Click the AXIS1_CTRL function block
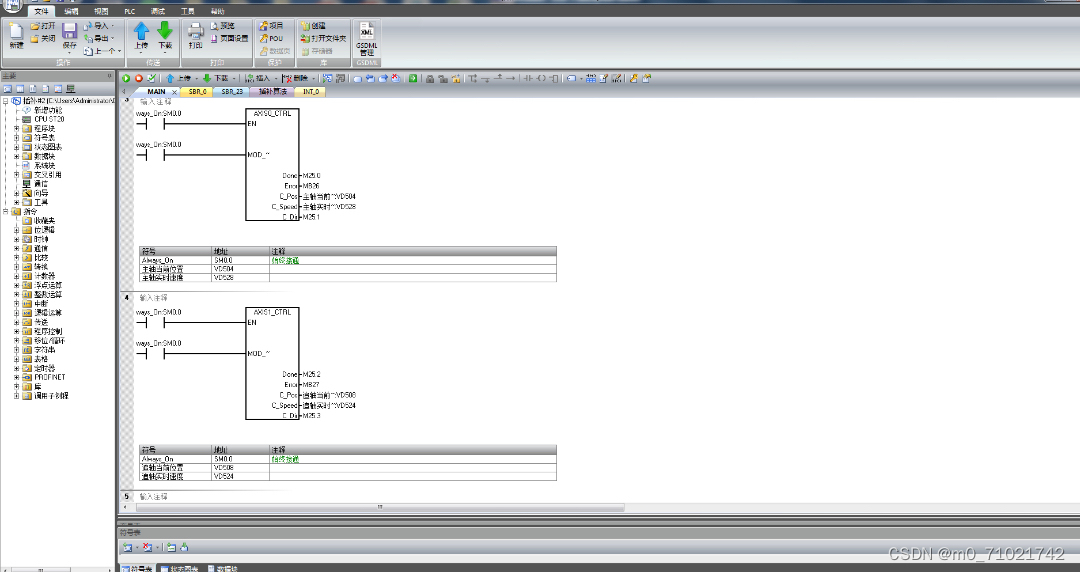The width and height of the screenshot is (1080, 572). tap(273, 363)
